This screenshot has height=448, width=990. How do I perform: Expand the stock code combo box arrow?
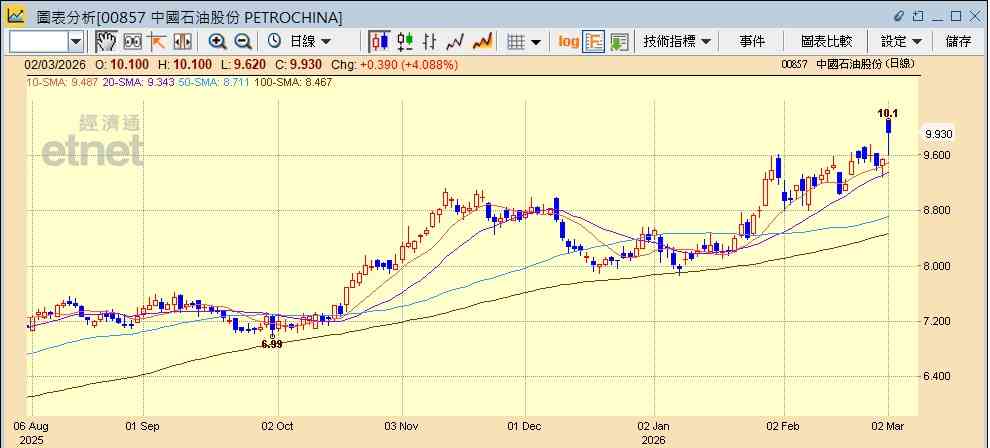pyautogui.click(x=76, y=42)
